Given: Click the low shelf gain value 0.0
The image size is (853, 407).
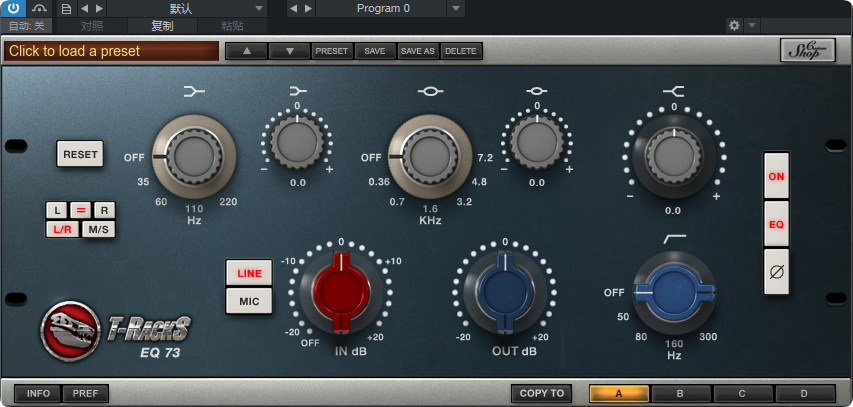Looking at the screenshot, I should (x=298, y=183).
